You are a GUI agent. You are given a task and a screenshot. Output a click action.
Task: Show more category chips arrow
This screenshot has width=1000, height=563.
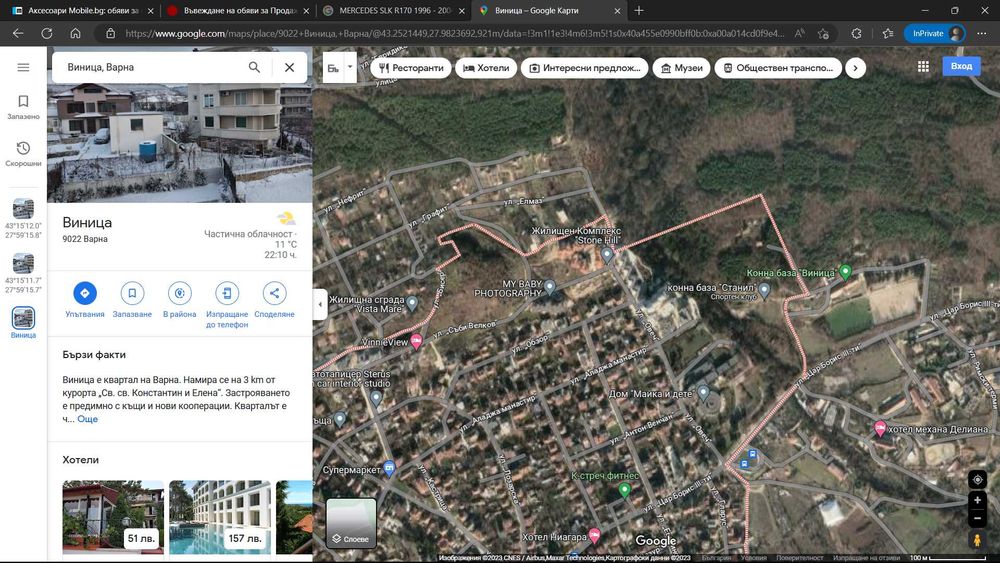point(855,68)
